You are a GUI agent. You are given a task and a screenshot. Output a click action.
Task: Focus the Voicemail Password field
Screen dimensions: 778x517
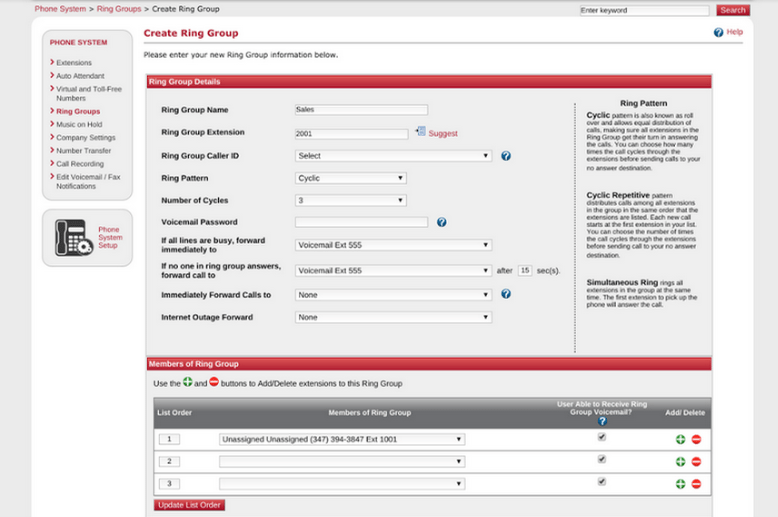tap(361, 222)
